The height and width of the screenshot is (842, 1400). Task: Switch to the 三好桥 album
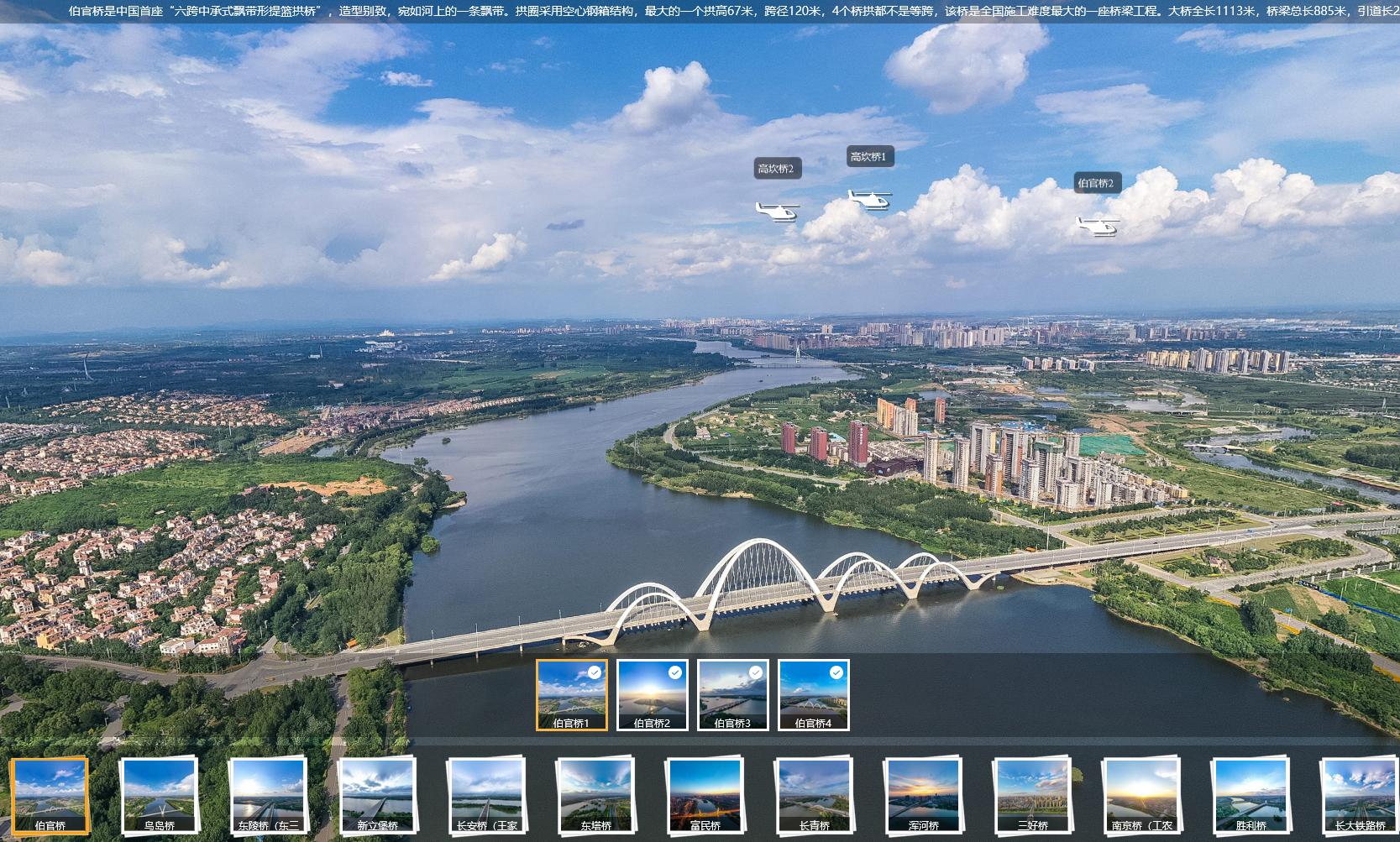(1033, 794)
